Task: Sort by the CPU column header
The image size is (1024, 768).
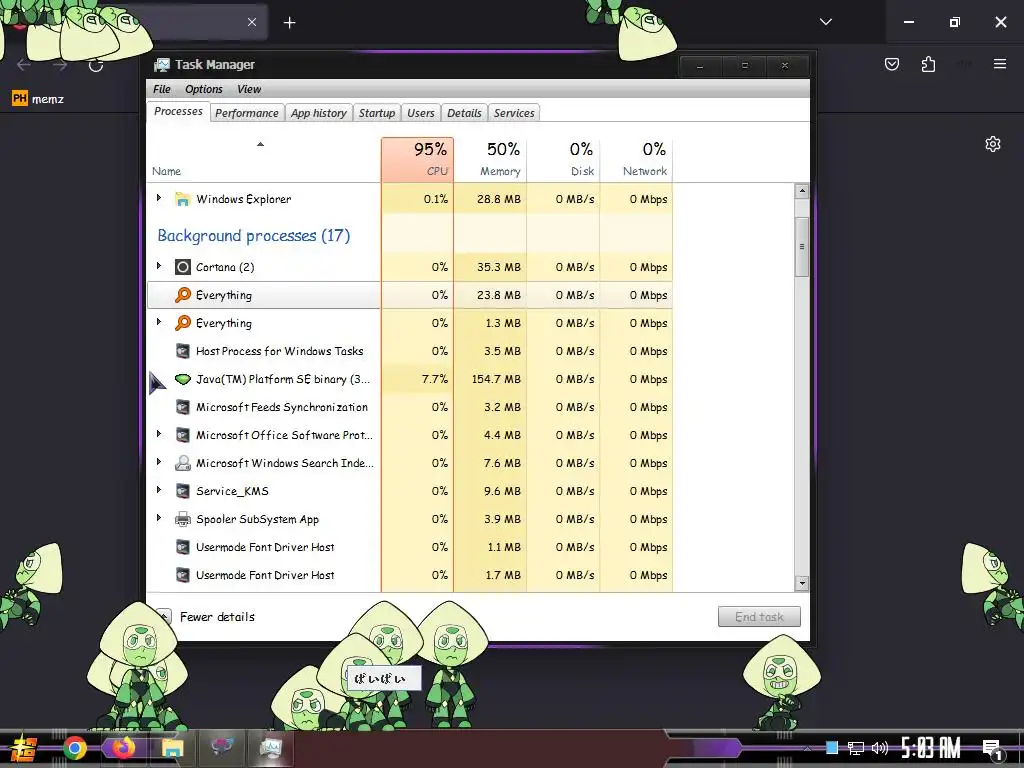Action: pyautogui.click(x=417, y=159)
